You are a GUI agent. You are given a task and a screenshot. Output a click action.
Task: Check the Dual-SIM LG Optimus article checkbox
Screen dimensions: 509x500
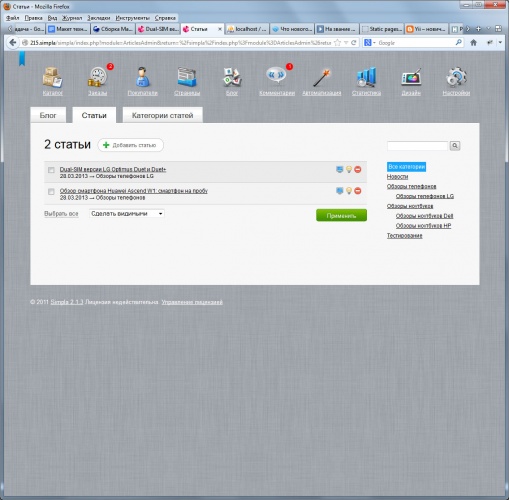click(x=51, y=170)
